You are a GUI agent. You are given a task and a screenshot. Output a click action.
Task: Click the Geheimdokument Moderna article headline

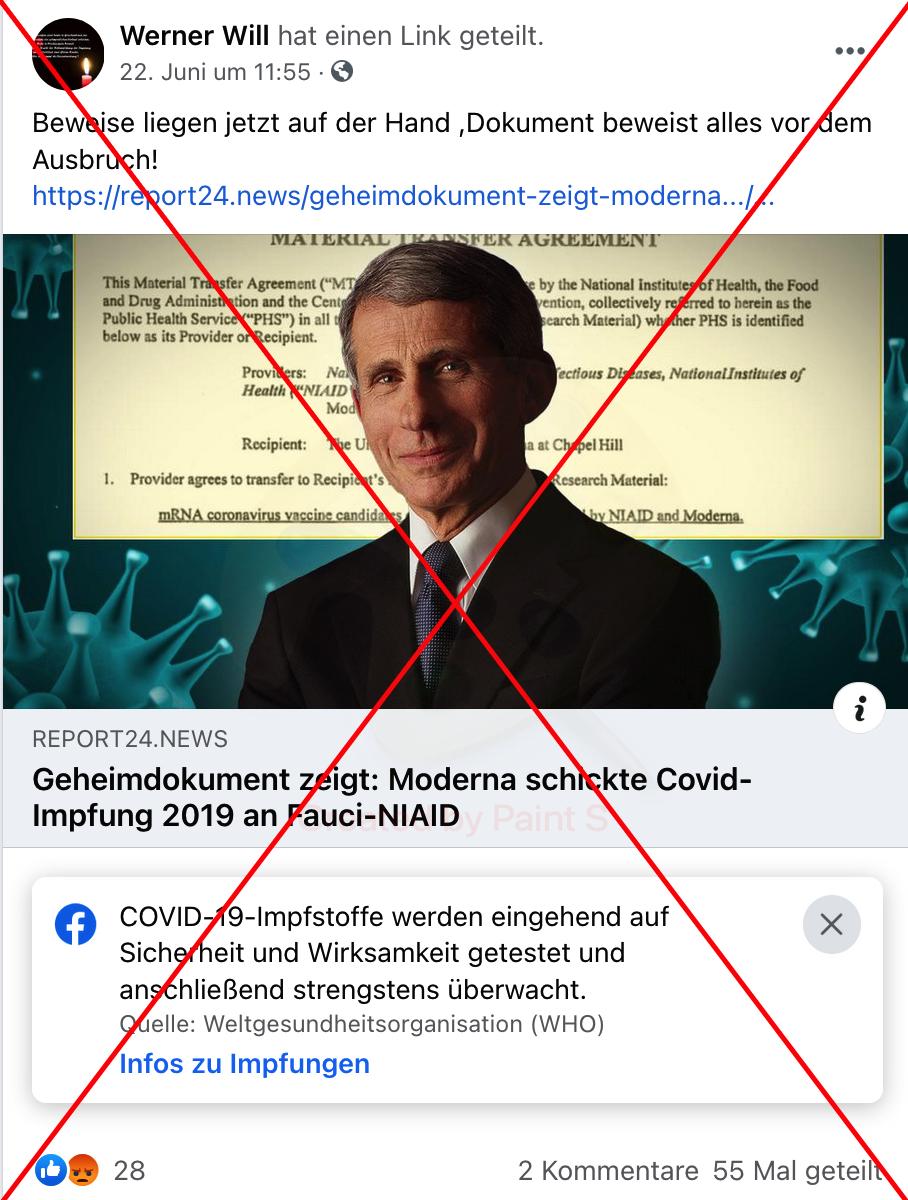click(392, 797)
